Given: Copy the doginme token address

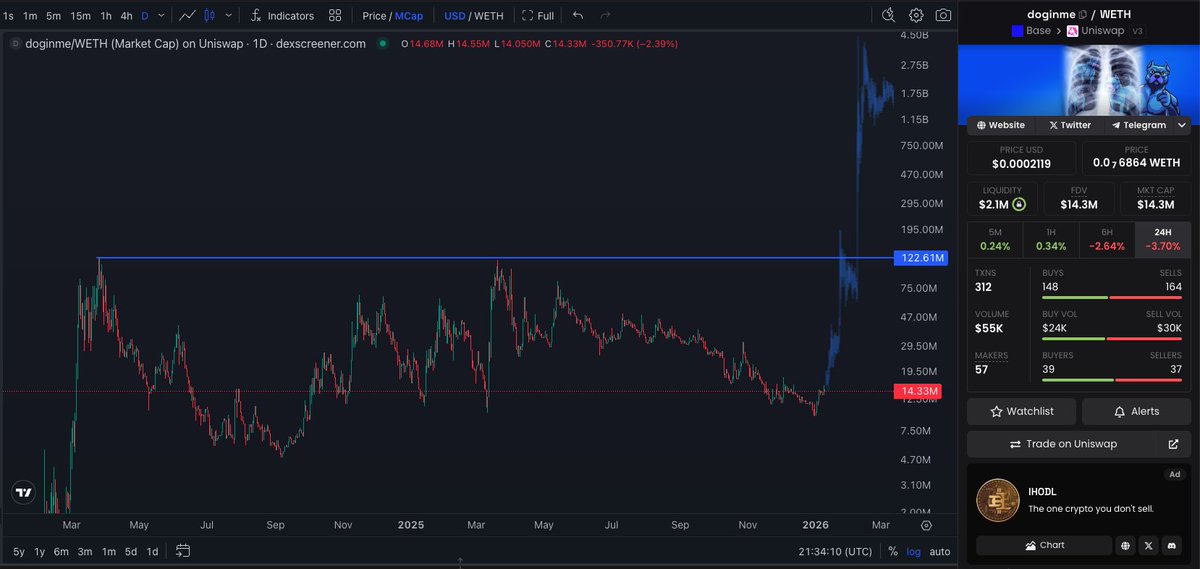Looking at the screenshot, I should pos(1083,14).
